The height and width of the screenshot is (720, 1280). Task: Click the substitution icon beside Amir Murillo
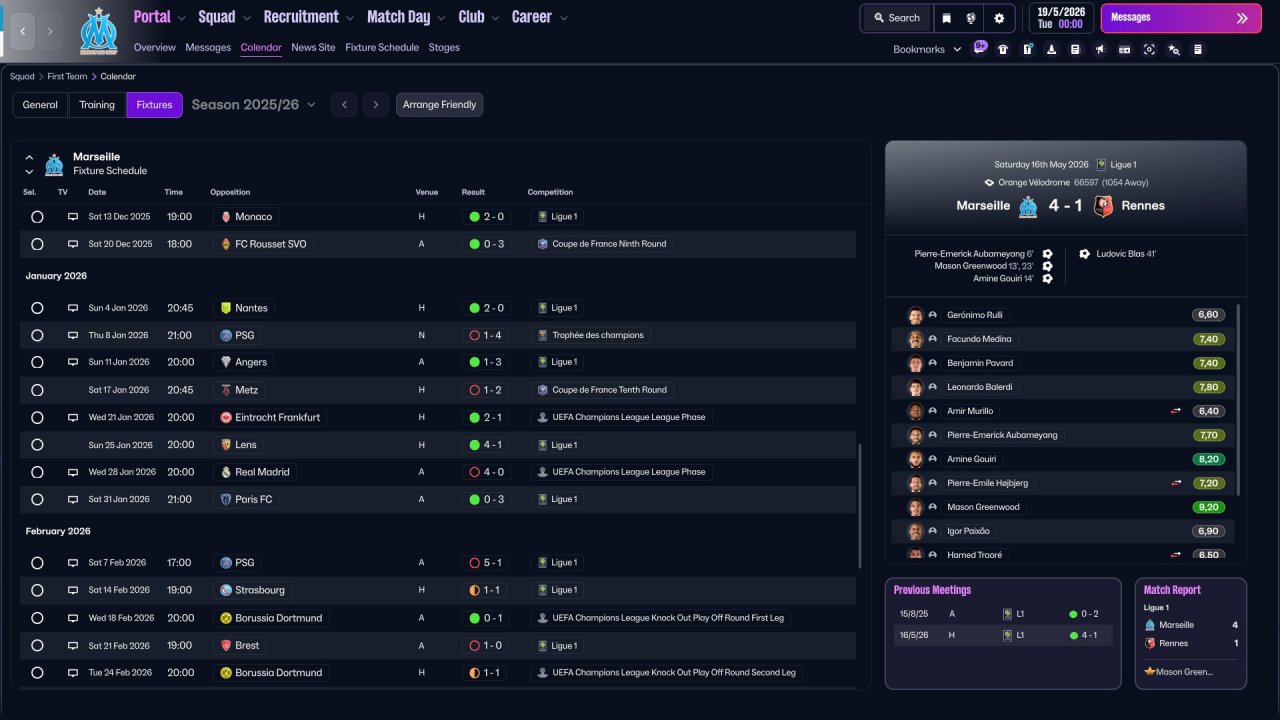coord(1176,411)
